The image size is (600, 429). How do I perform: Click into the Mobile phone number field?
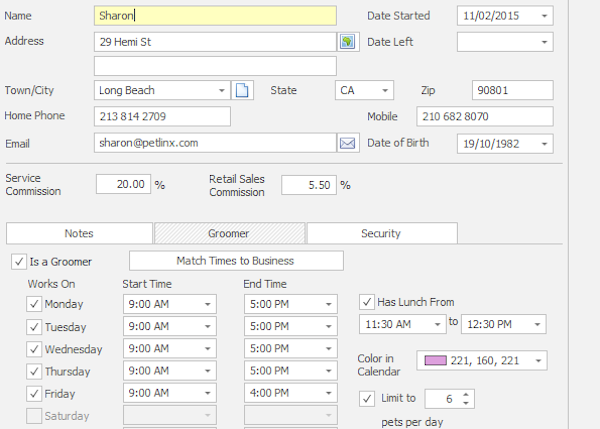tap(484, 117)
